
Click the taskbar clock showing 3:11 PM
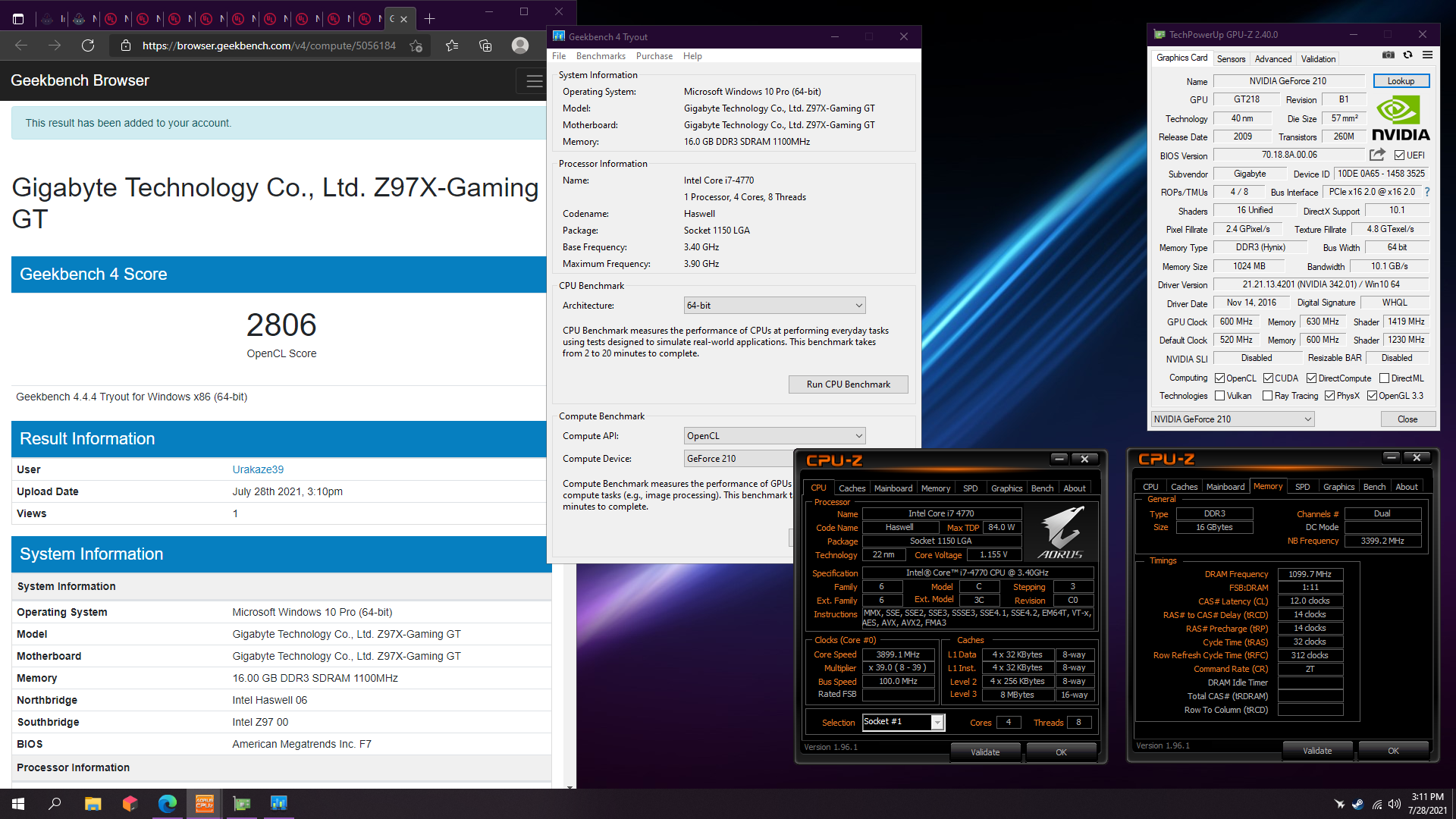(x=1427, y=804)
